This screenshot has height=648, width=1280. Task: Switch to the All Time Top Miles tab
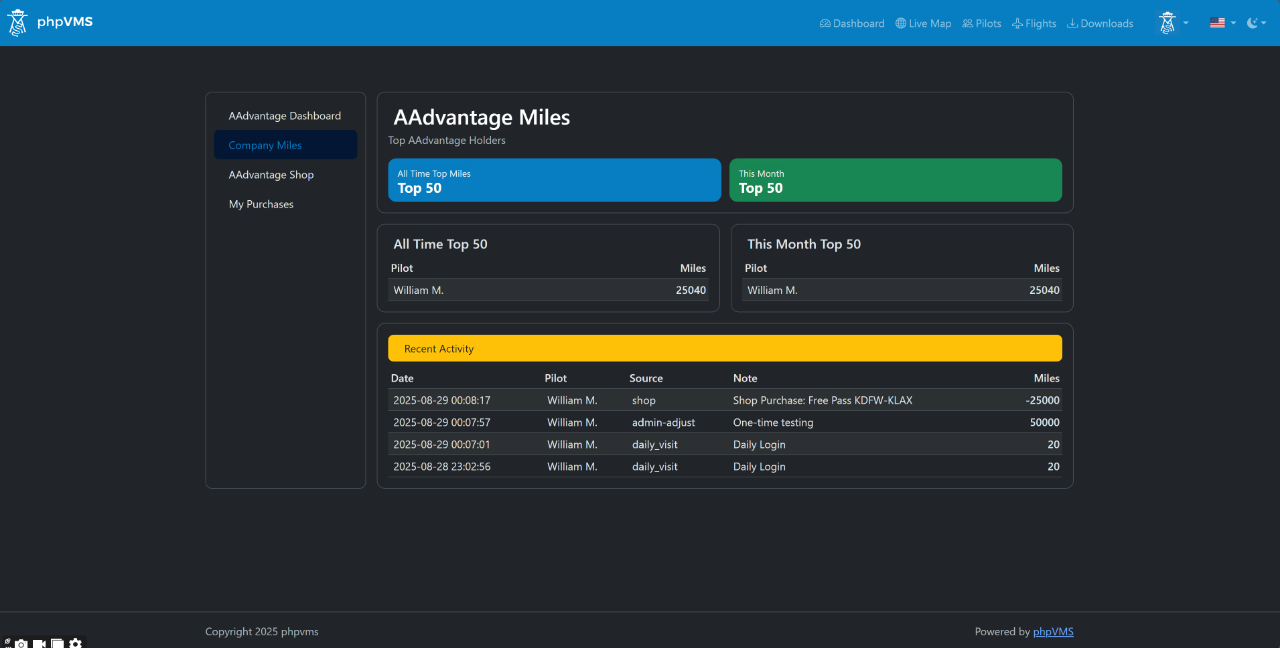[x=554, y=180]
